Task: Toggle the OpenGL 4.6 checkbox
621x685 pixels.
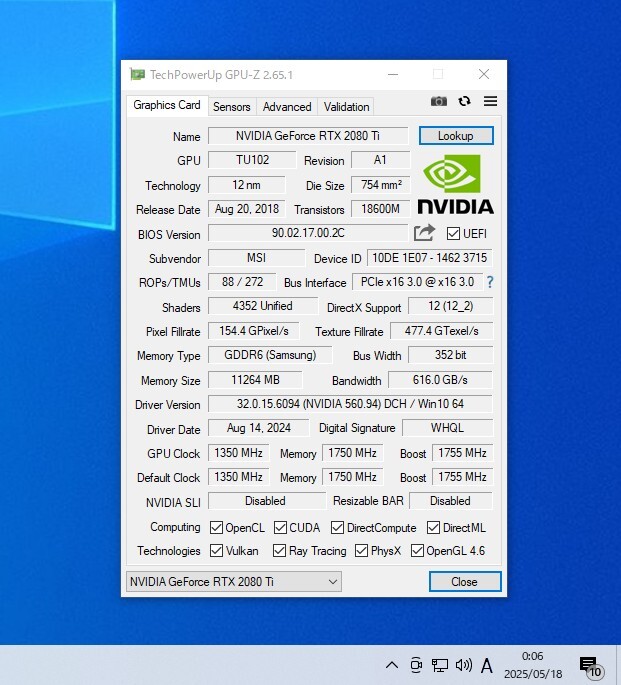Action: [x=417, y=550]
